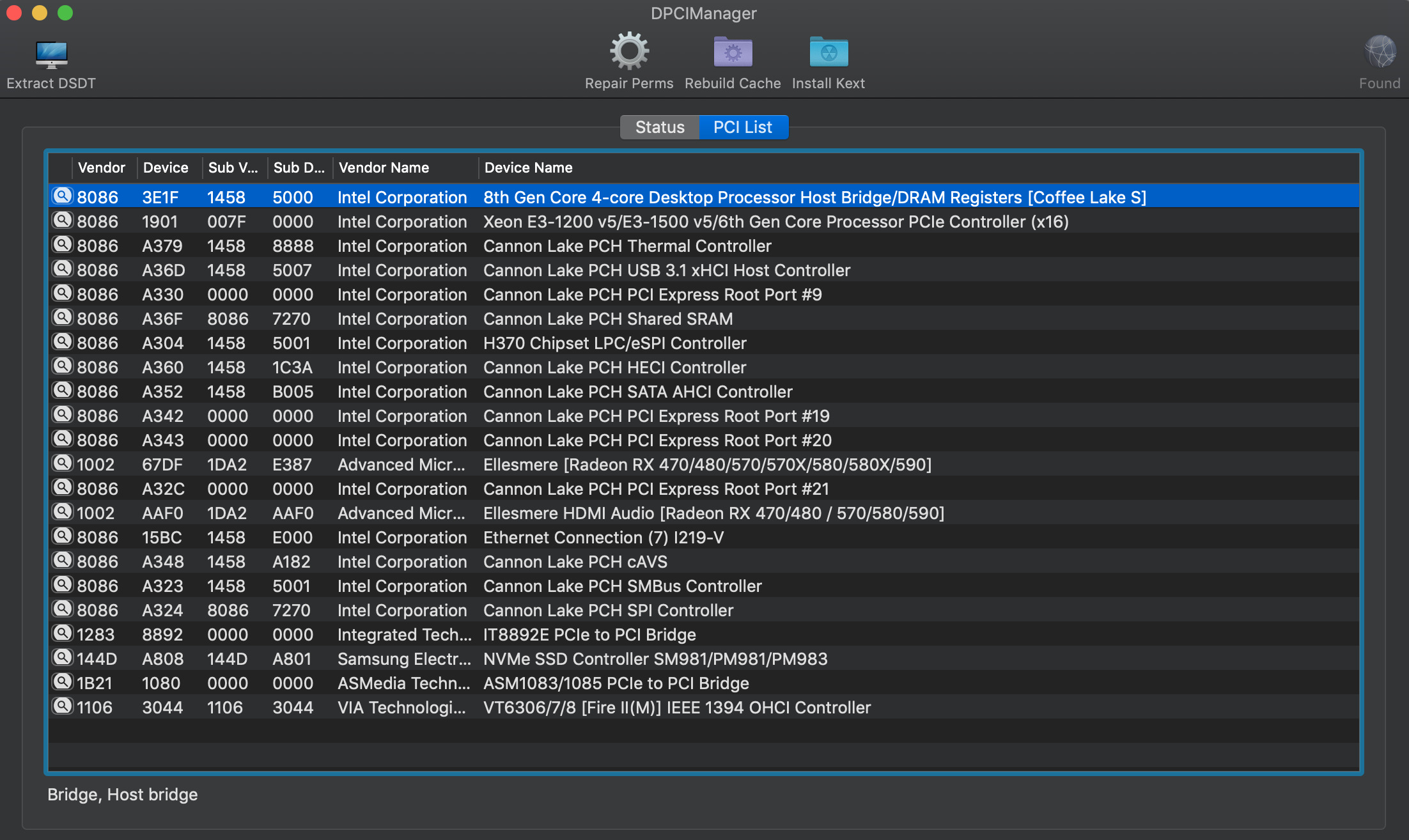Click the ASMedia Techn... vendor name cell
1409x840 pixels.
[x=404, y=683]
